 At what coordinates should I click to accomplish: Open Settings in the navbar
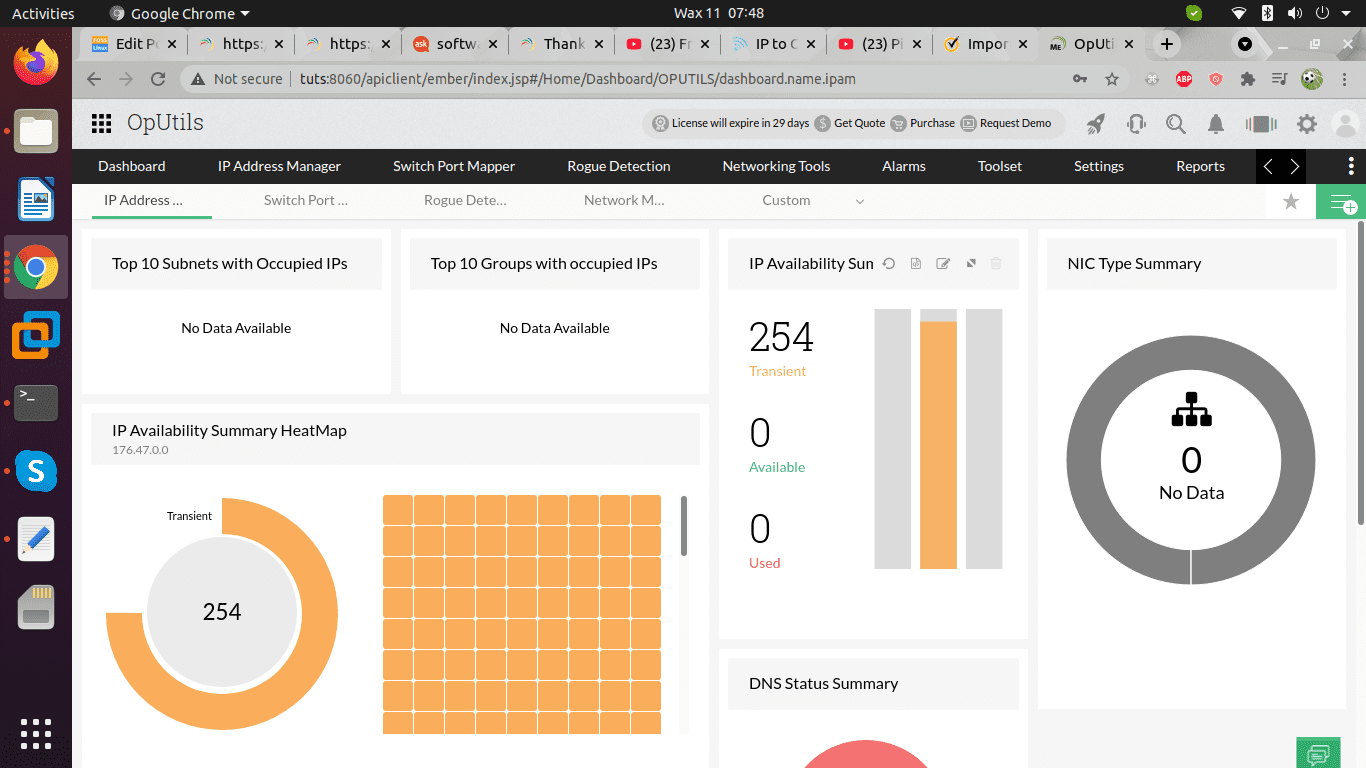[1099, 166]
